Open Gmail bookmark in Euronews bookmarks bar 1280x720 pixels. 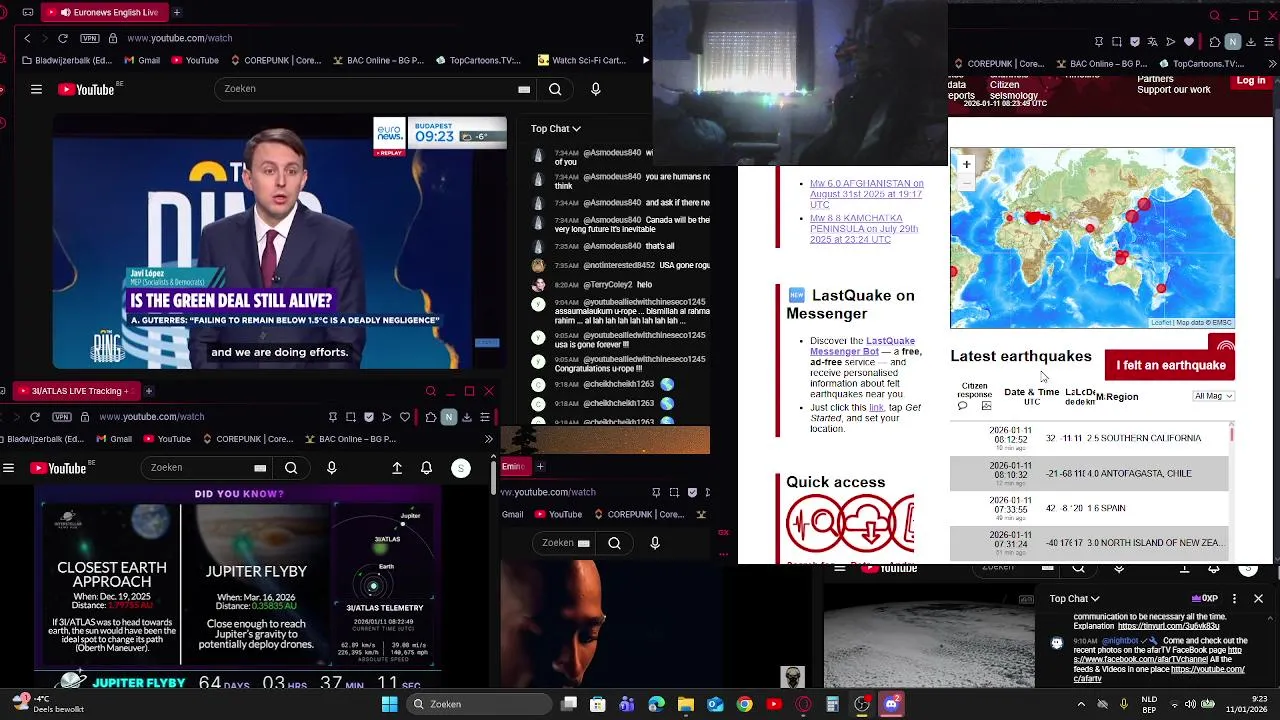[142, 60]
